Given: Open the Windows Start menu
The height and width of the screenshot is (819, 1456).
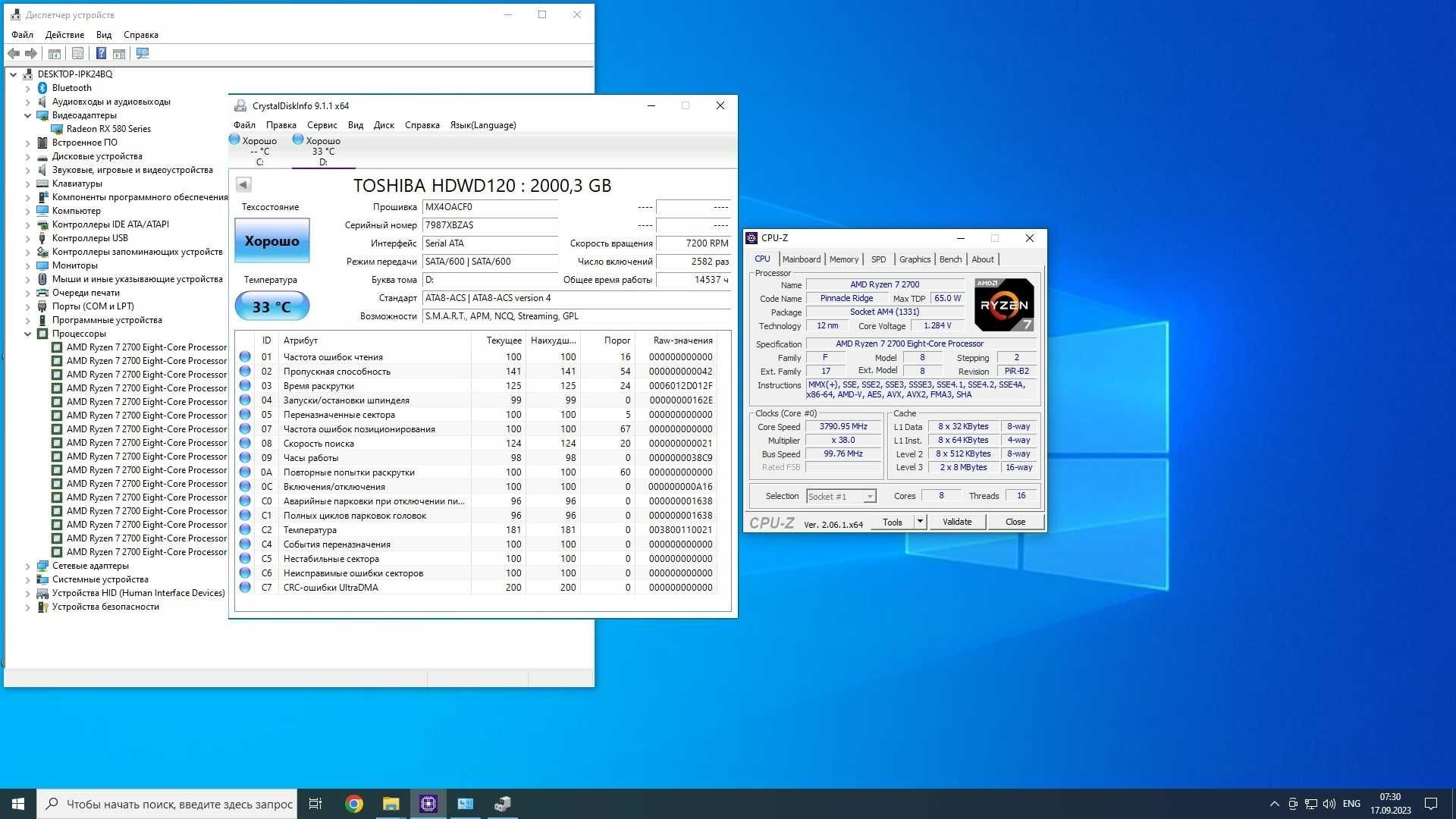Looking at the screenshot, I should pyautogui.click(x=18, y=804).
